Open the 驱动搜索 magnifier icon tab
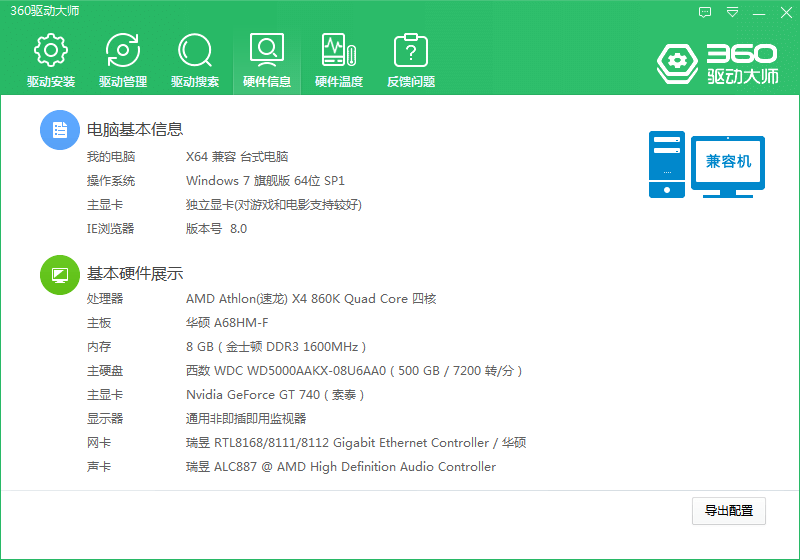 coord(195,60)
